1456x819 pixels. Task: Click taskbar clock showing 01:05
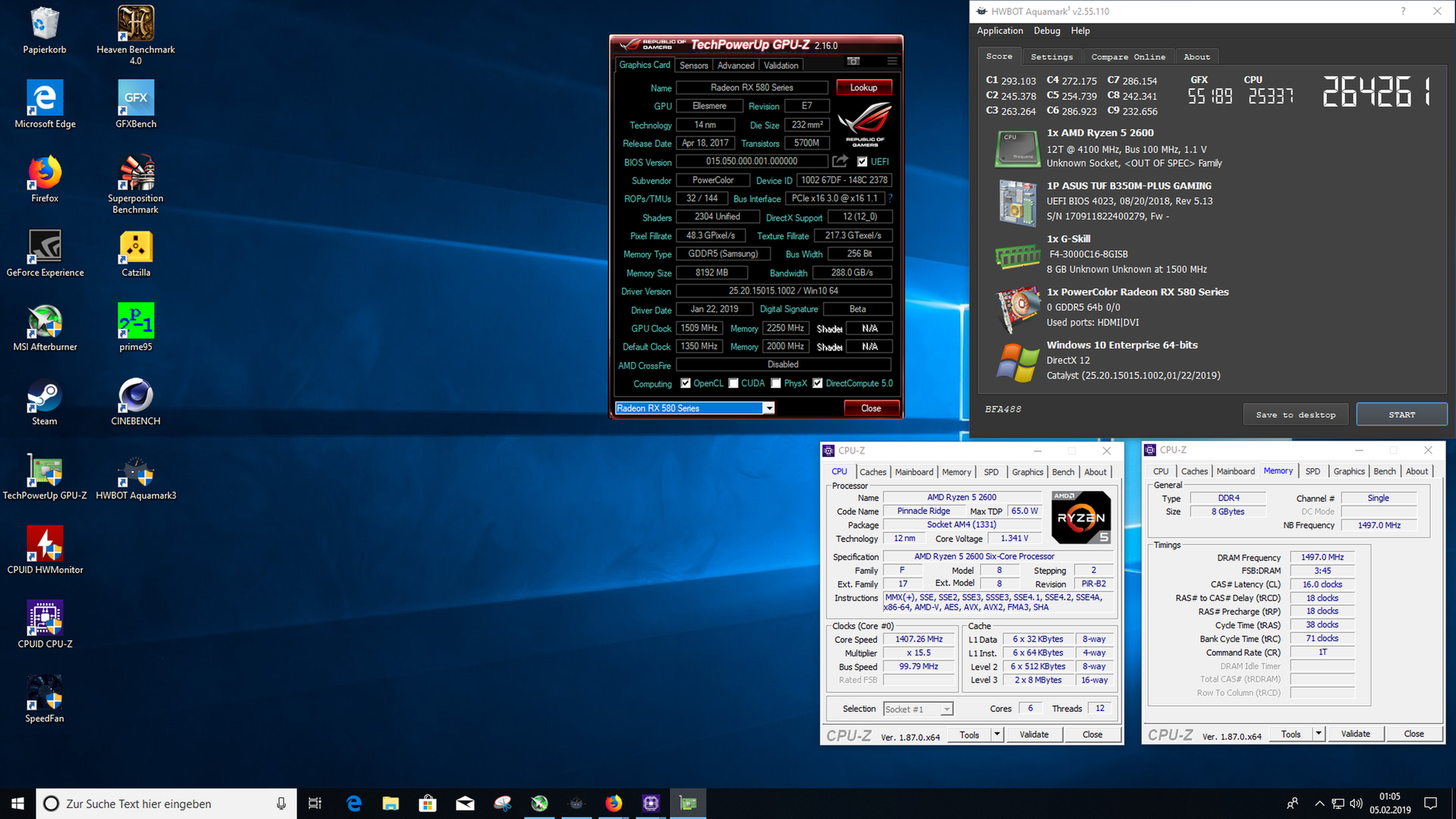(1390, 803)
